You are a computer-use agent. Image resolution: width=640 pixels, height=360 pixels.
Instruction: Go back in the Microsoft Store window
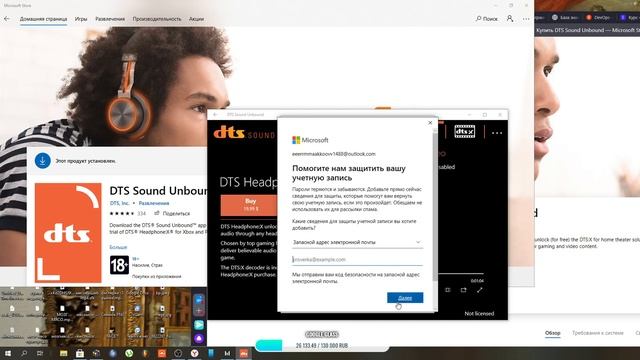(7, 19)
